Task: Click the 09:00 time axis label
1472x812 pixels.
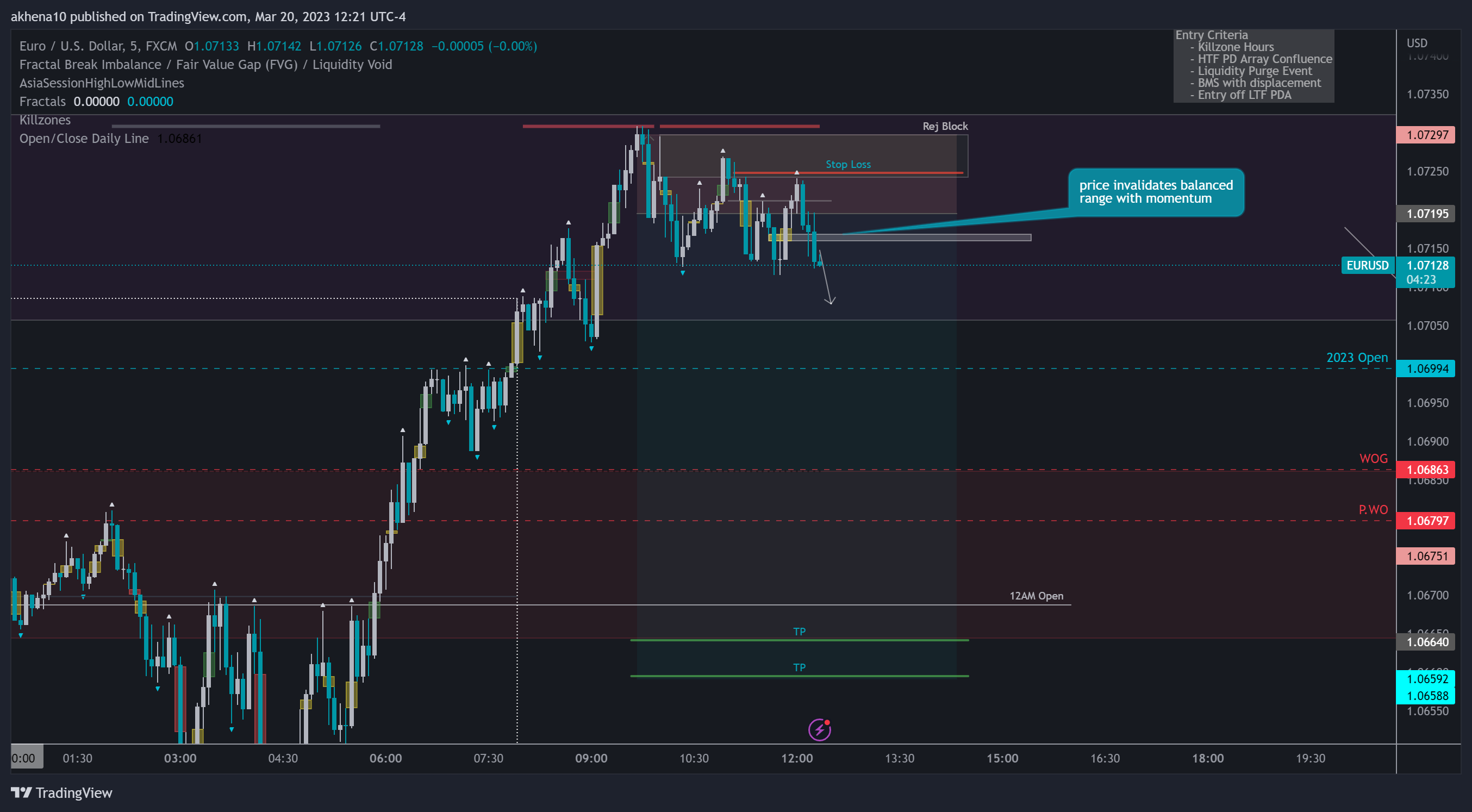Action: 591,758
